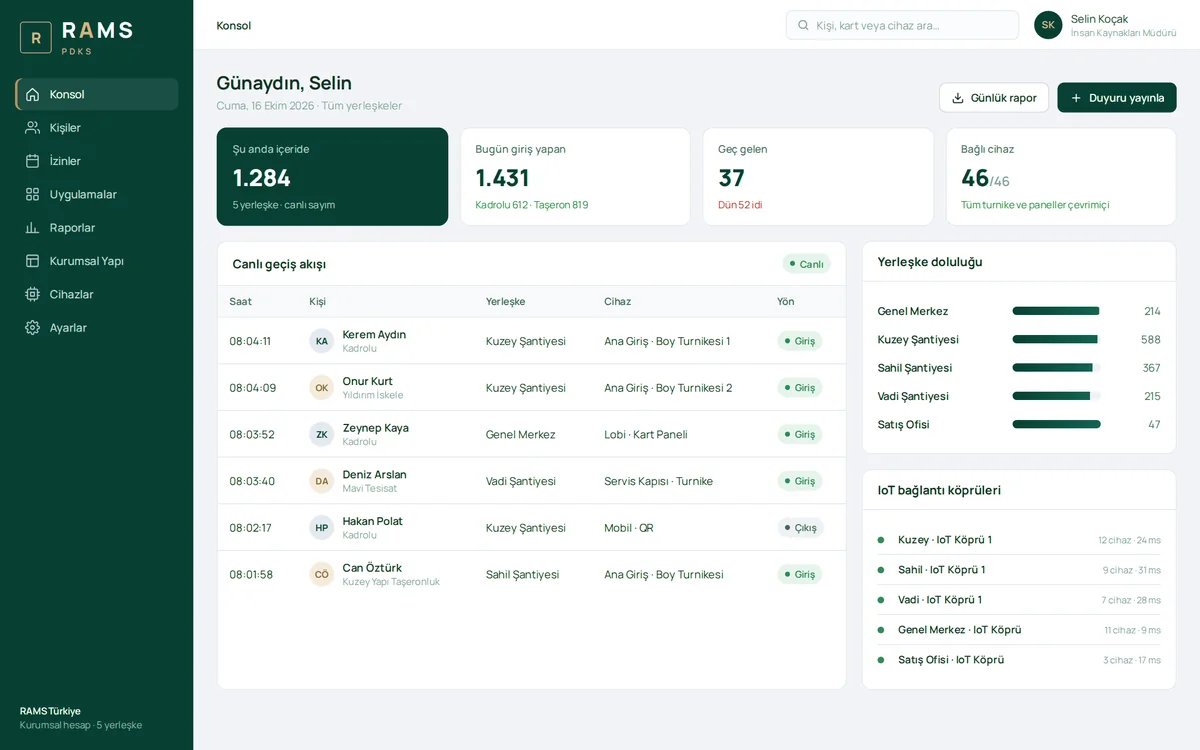Click the Duyuru yayınla button
The width and height of the screenshot is (1200, 750).
(x=1117, y=98)
